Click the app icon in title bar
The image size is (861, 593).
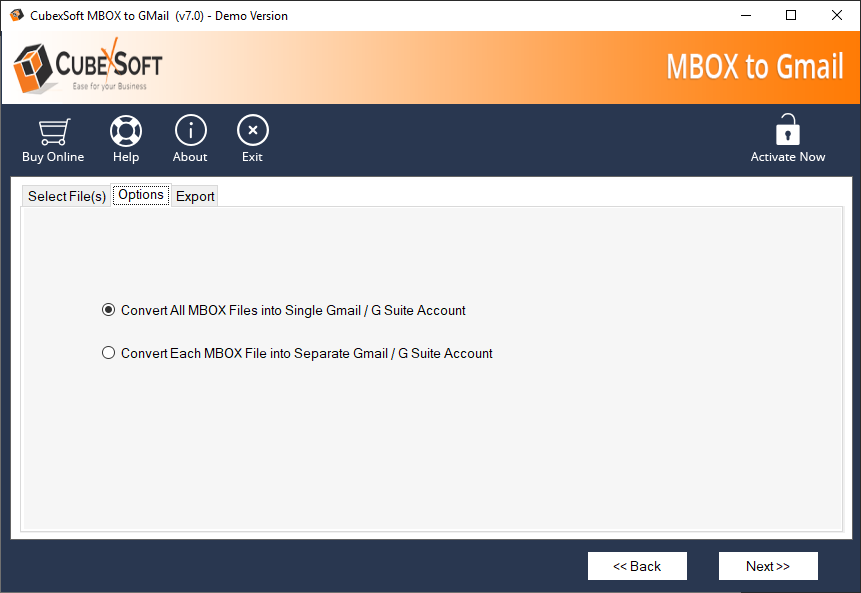click(x=17, y=15)
